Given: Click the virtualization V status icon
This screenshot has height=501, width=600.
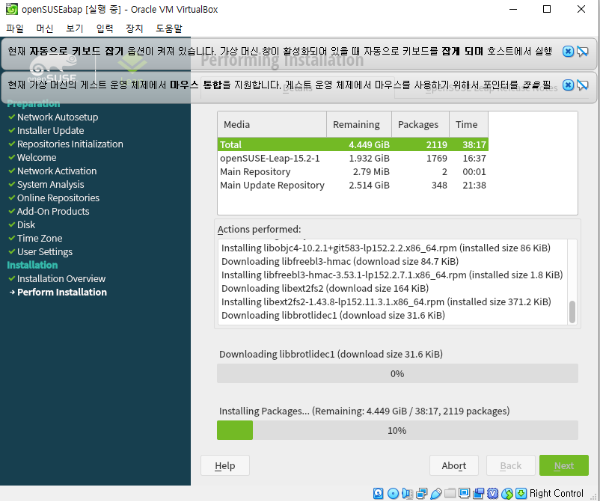Looking at the screenshot, I should click(492, 493).
